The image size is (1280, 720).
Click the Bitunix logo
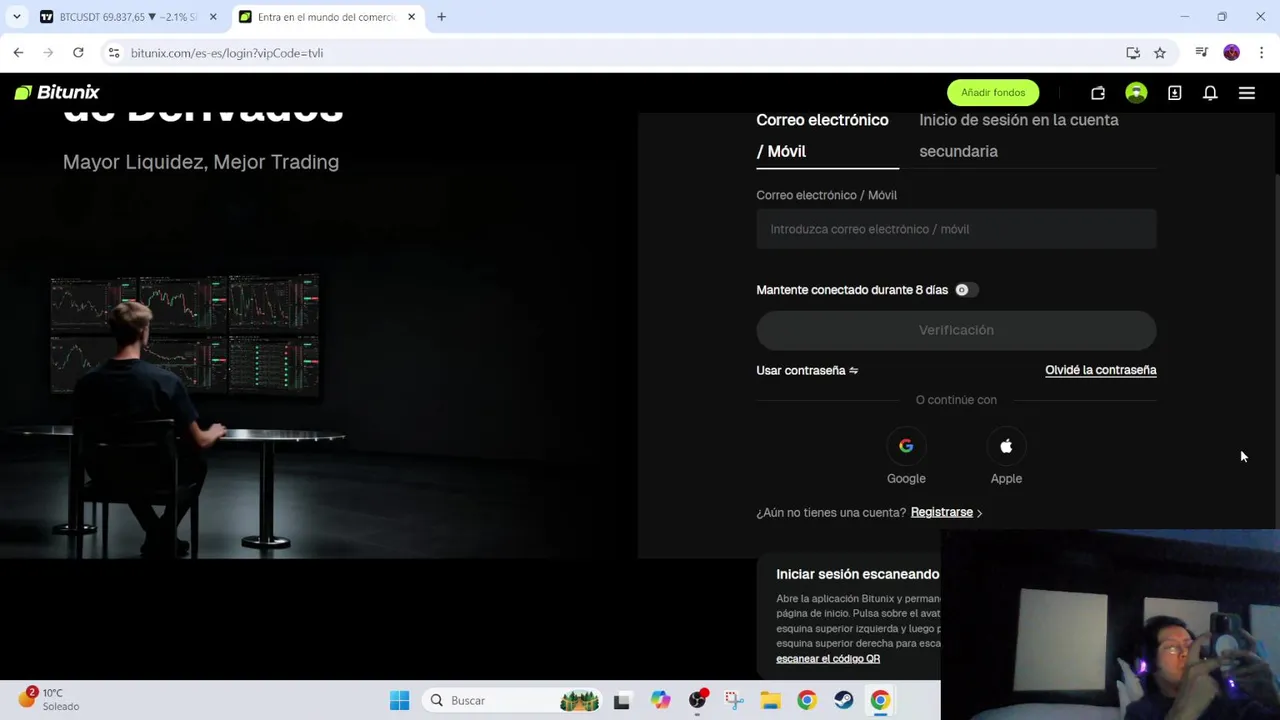pos(57,92)
